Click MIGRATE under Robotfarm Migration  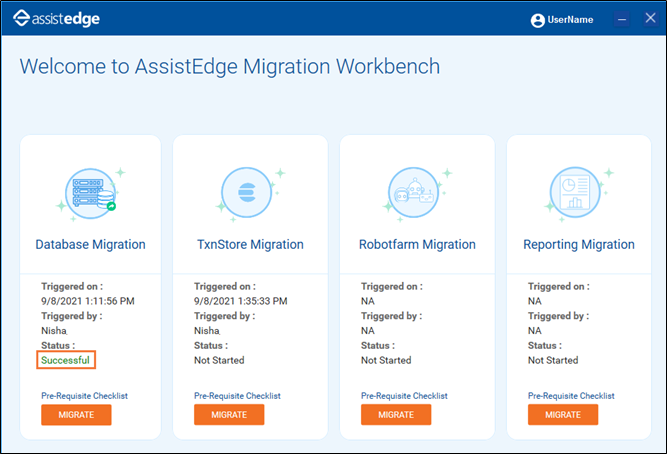coord(396,414)
